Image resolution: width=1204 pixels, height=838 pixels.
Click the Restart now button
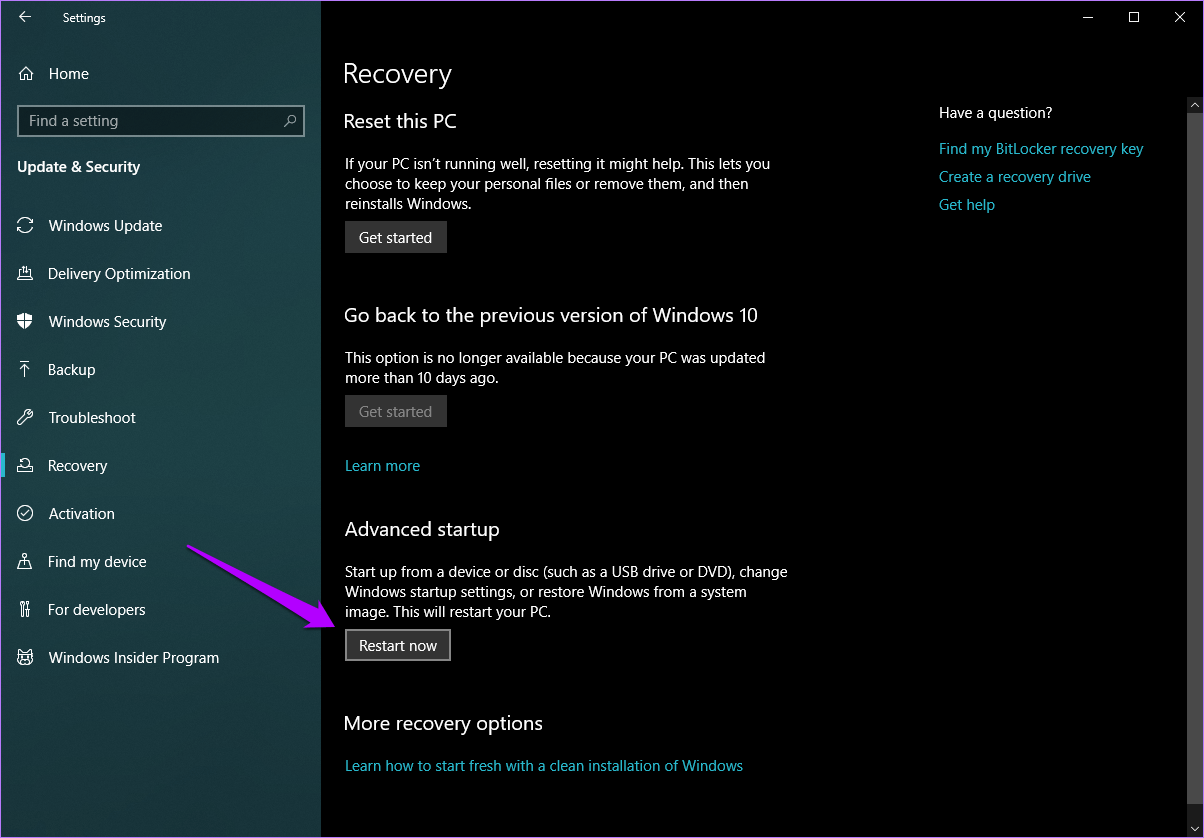click(398, 645)
